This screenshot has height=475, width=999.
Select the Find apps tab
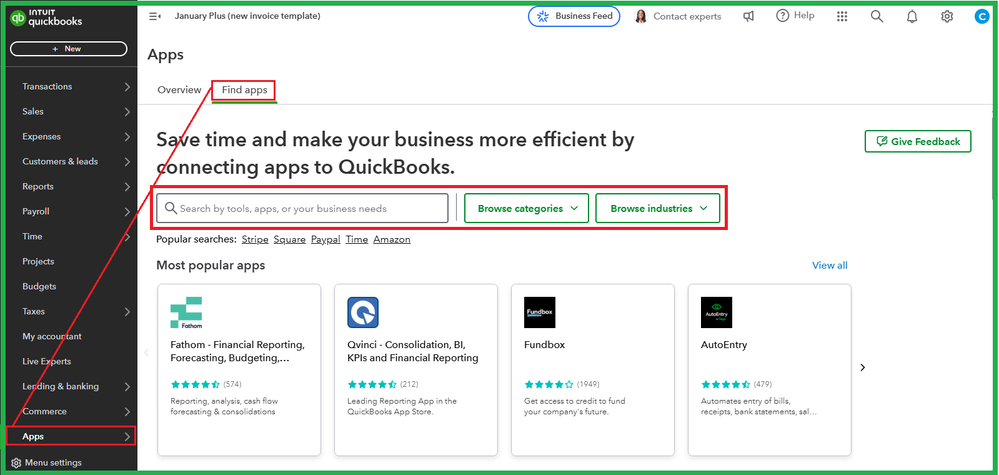[245, 90]
